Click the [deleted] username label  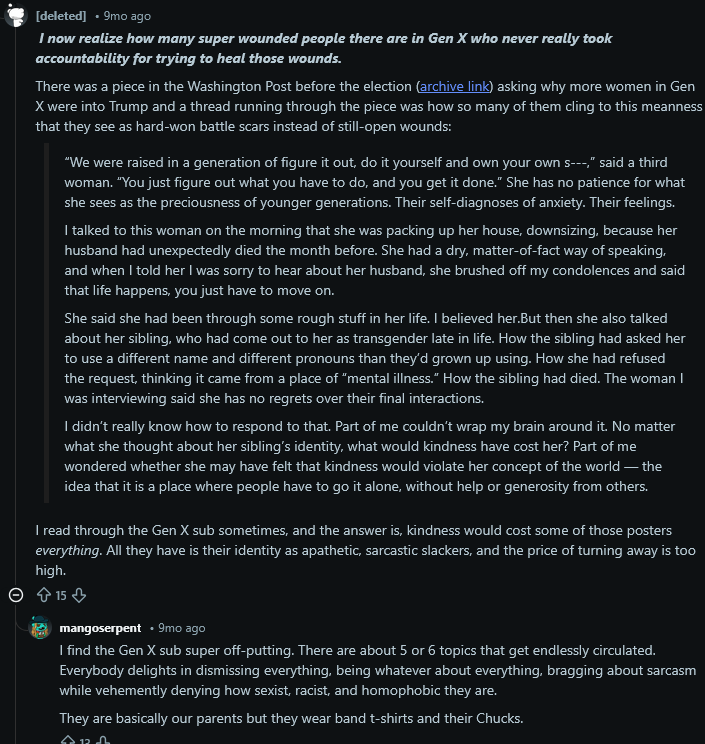tap(61, 16)
